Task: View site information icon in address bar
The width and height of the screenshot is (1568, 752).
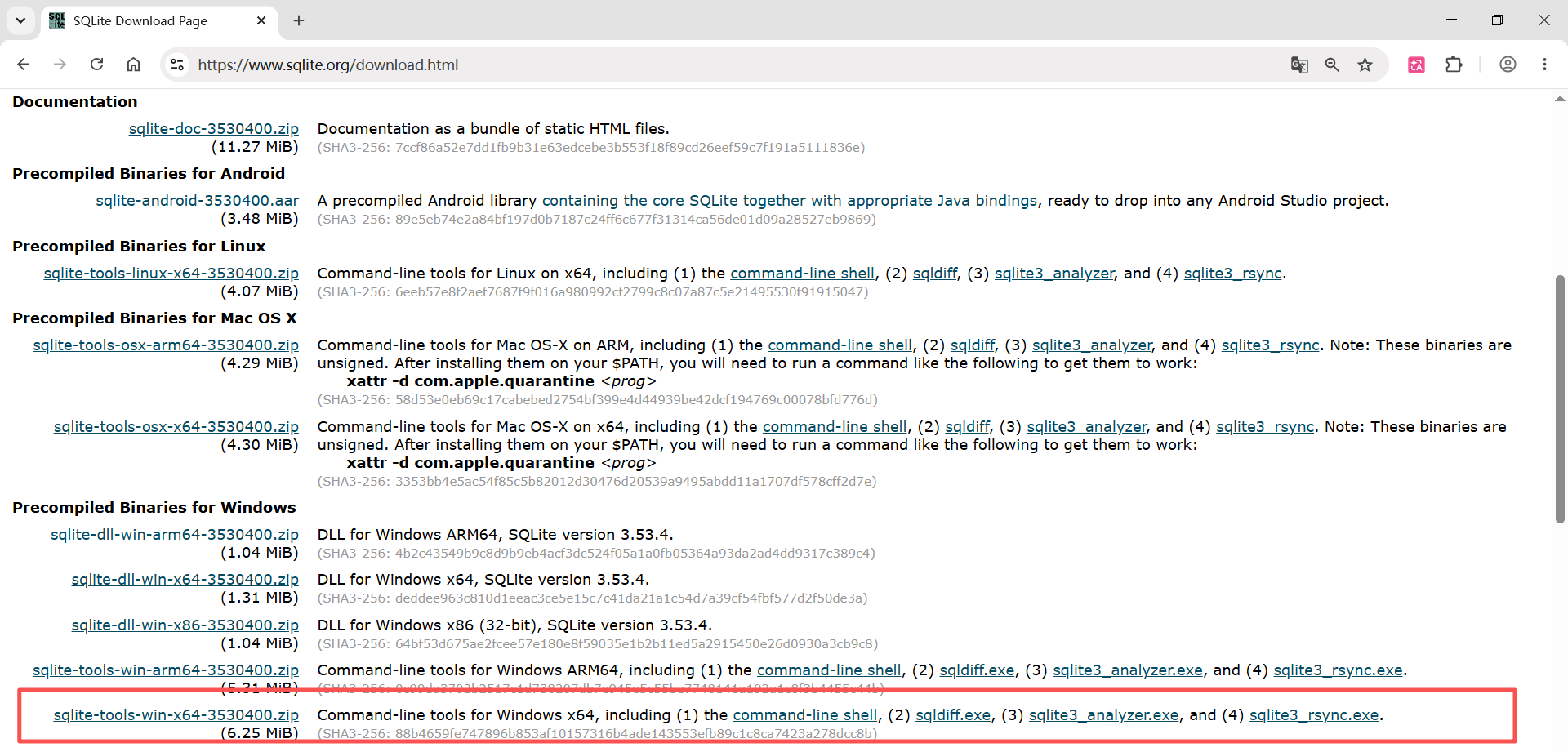Action: coord(177,65)
